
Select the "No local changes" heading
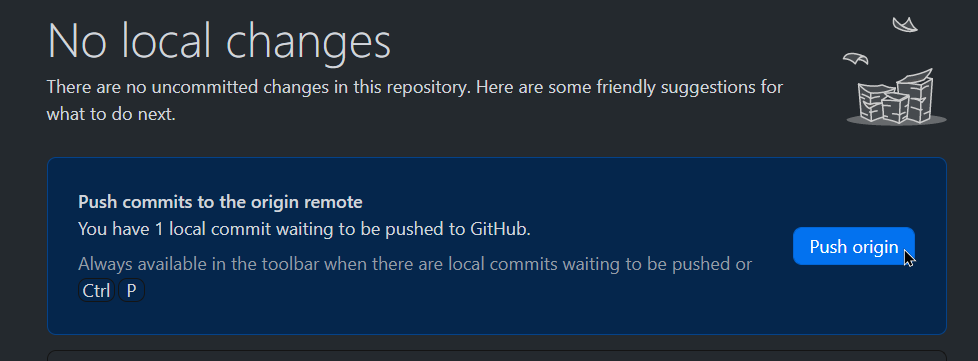click(219, 41)
